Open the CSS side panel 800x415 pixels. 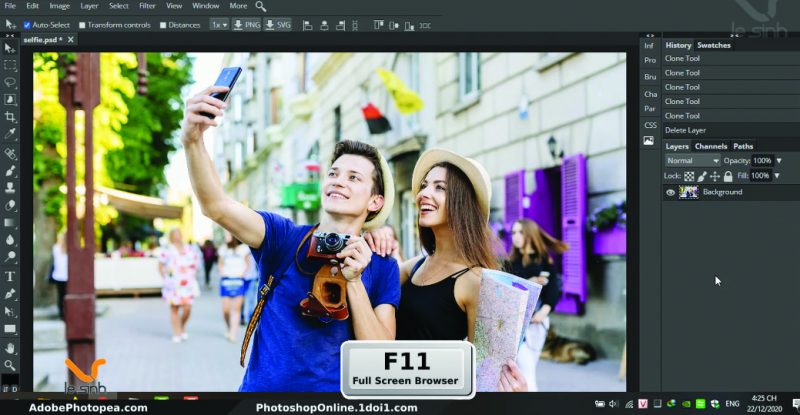(x=650, y=125)
